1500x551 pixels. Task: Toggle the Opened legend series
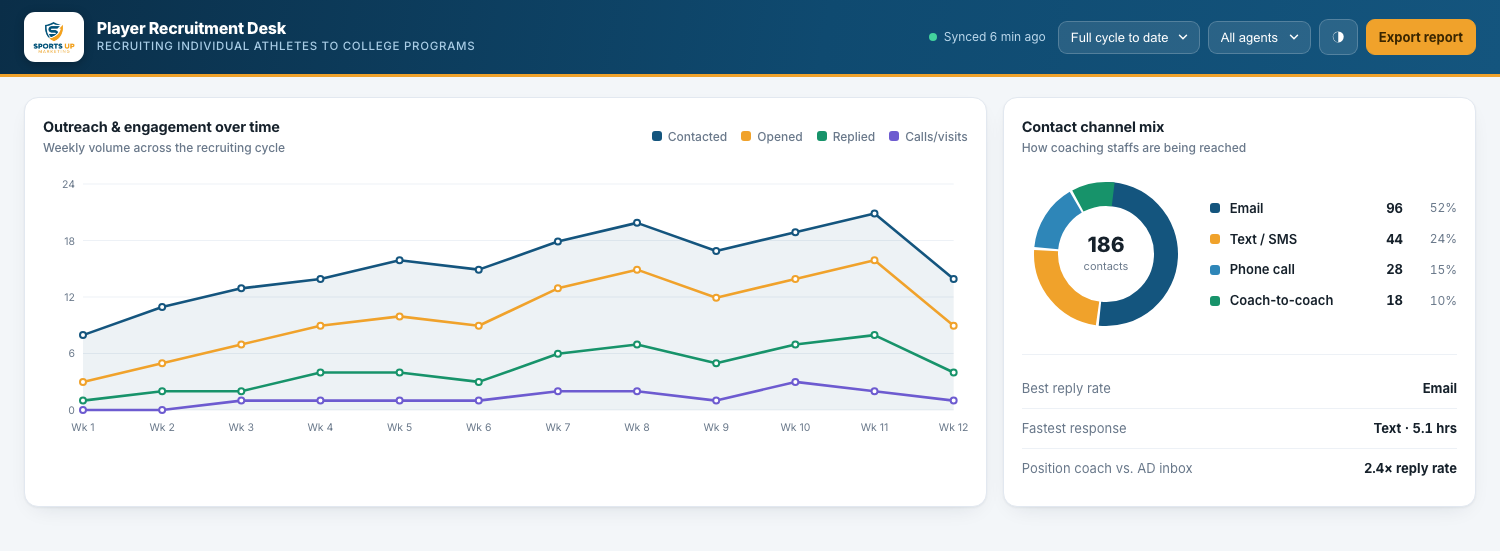point(771,137)
